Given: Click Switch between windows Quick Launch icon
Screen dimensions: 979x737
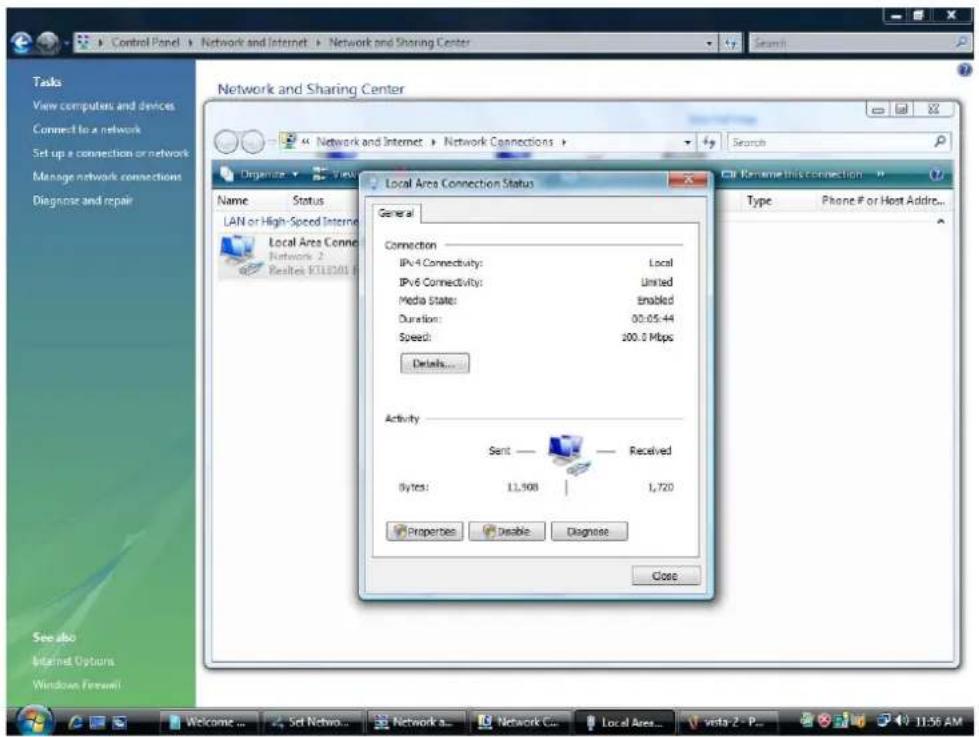Looking at the screenshot, I should [119, 722].
